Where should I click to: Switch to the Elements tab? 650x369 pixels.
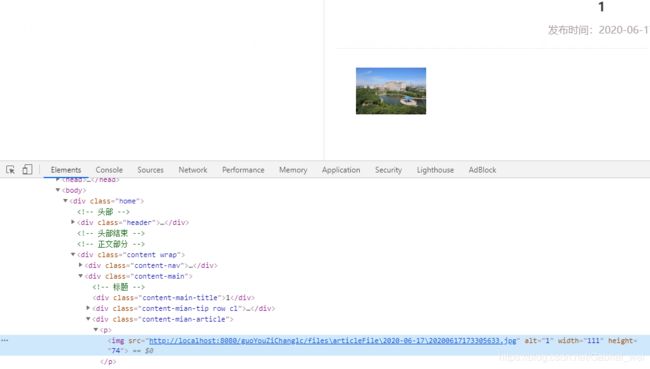(66, 170)
